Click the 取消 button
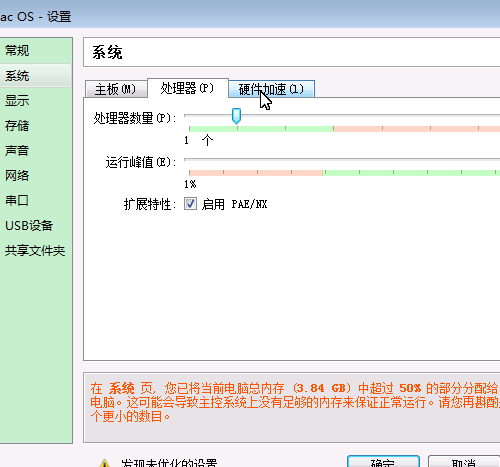 coord(464,462)
